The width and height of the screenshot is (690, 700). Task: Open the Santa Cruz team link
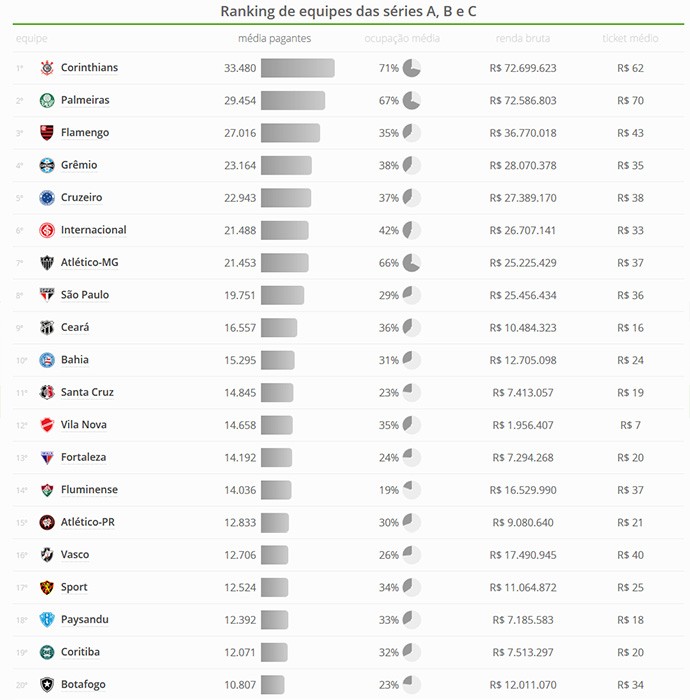(87, 392)
